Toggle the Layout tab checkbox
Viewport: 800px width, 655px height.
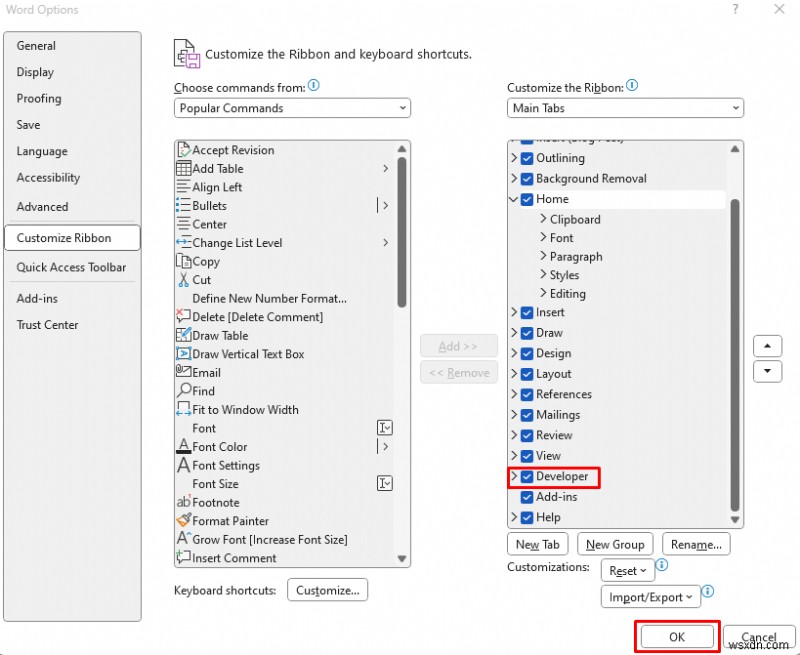527,374
